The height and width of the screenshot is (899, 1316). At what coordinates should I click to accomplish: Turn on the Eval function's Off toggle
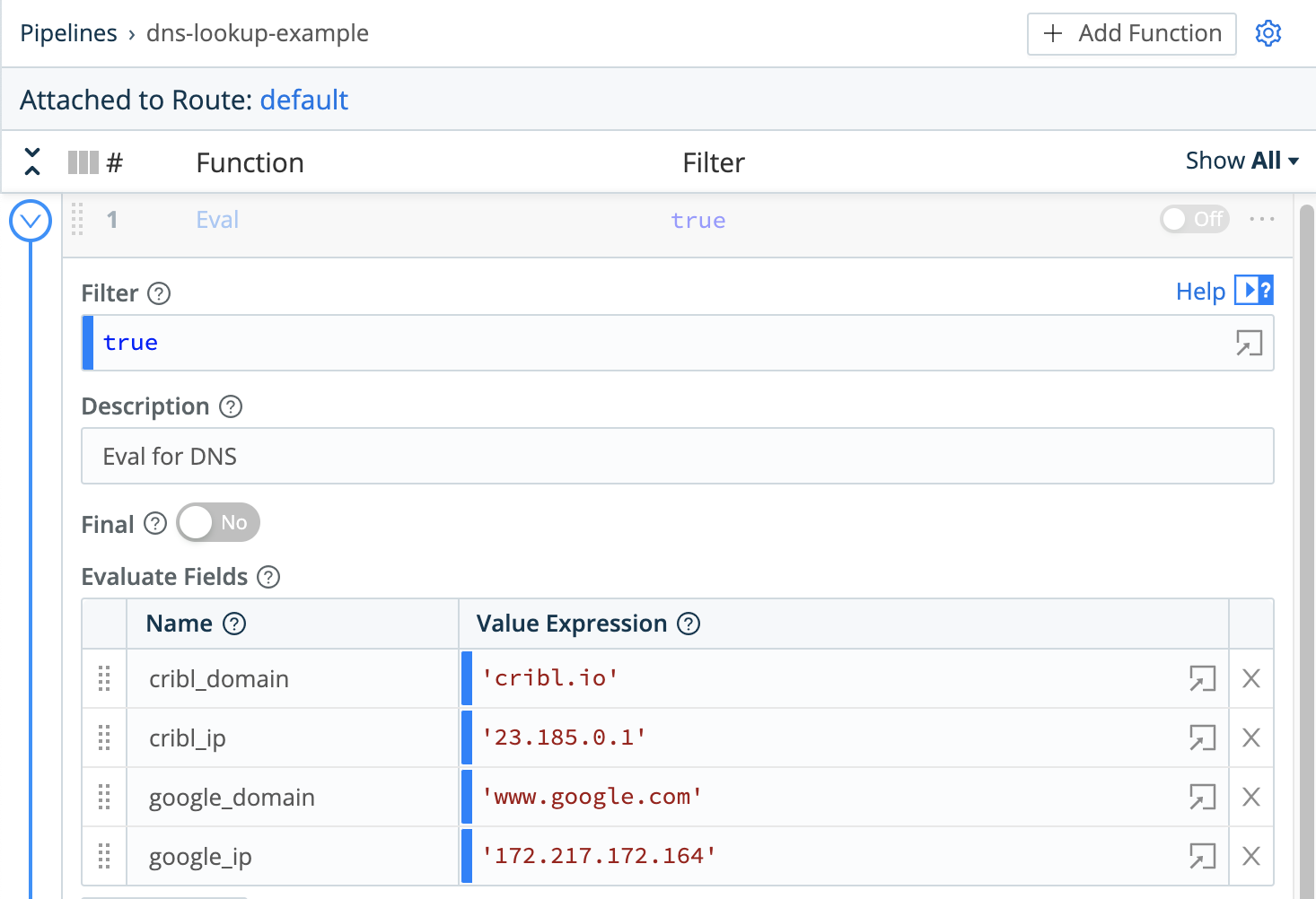pos(1194,219)
